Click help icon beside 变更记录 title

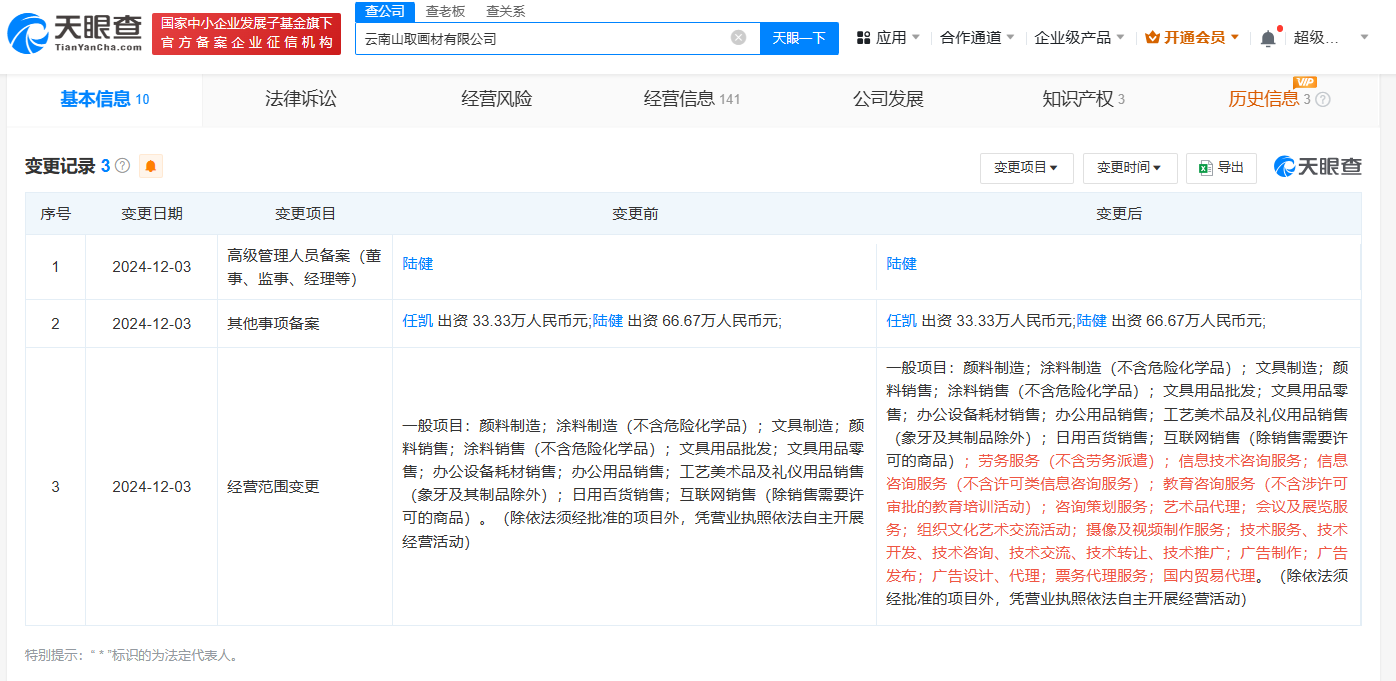point(122,166)
